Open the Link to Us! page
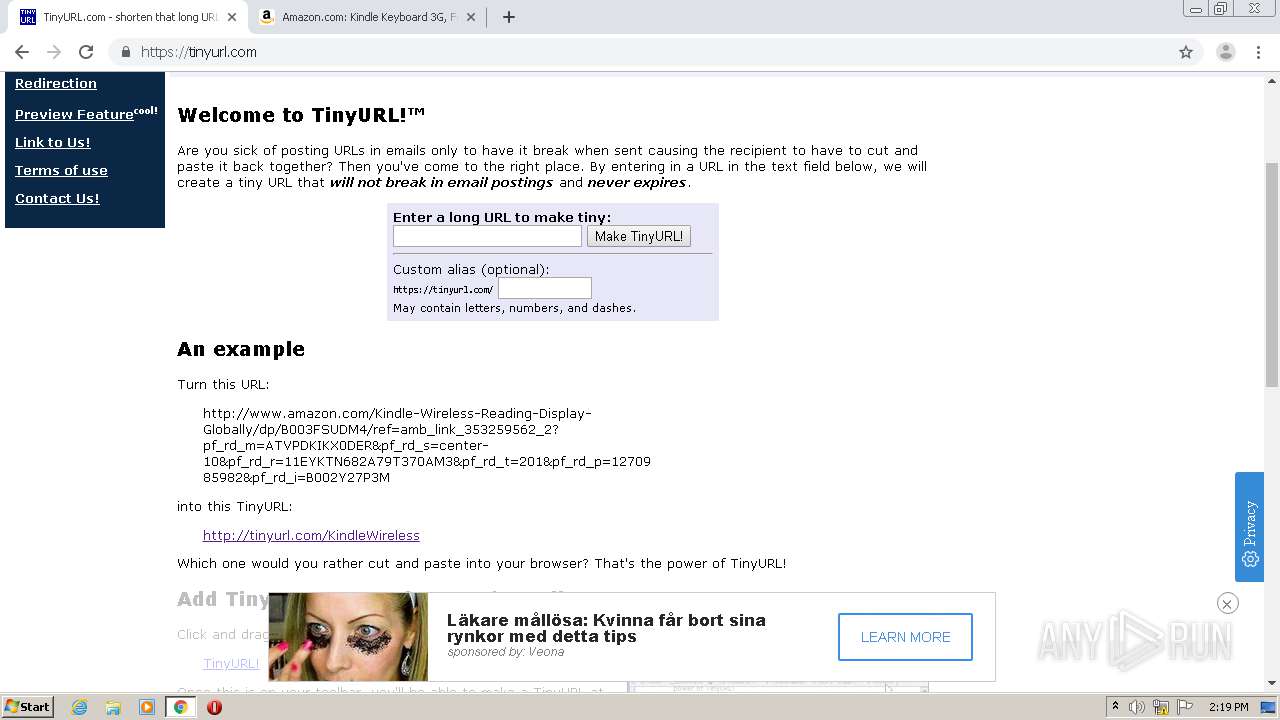1280x720 pixels. [53, 142]
